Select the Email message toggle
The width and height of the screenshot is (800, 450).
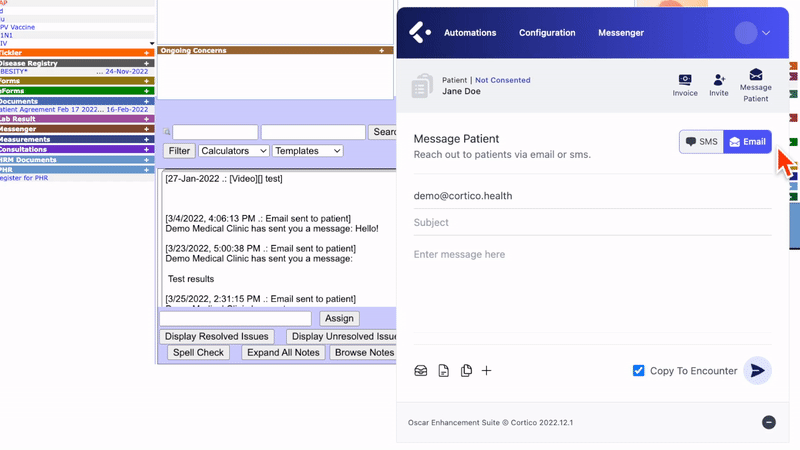[x=748, y=142]
